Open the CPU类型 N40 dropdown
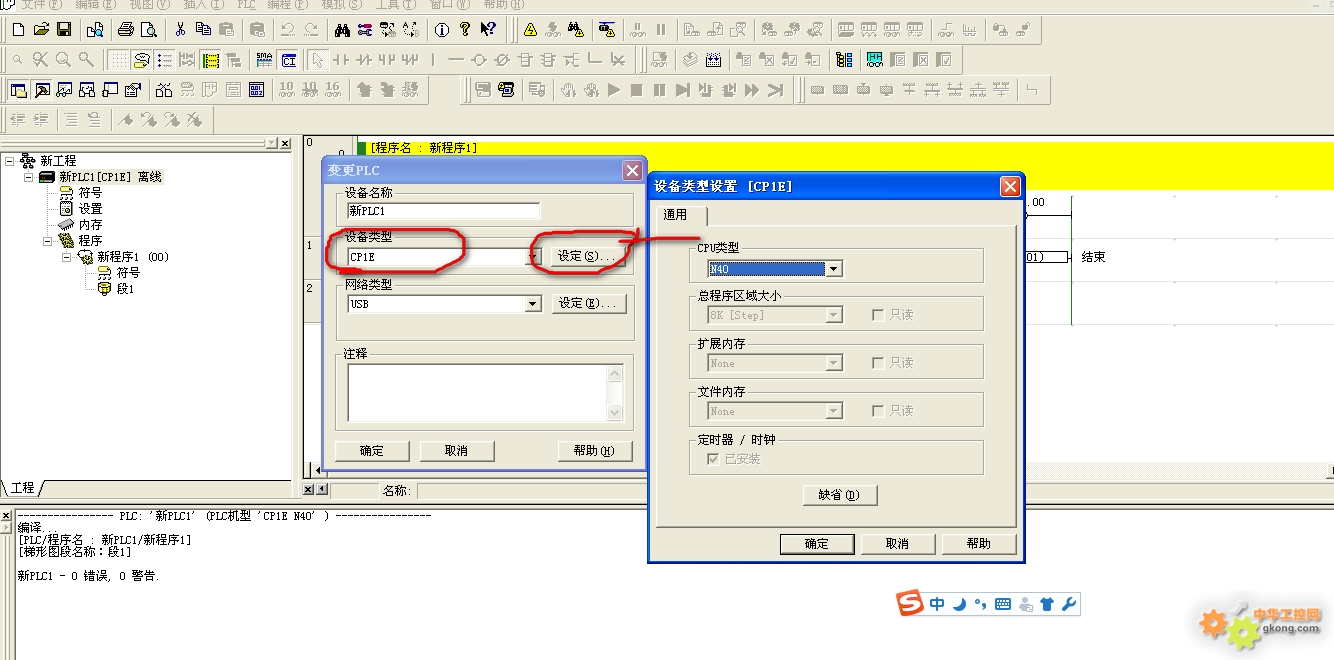The width and height of the screenshot is (1334, 660). coord(834,269)
